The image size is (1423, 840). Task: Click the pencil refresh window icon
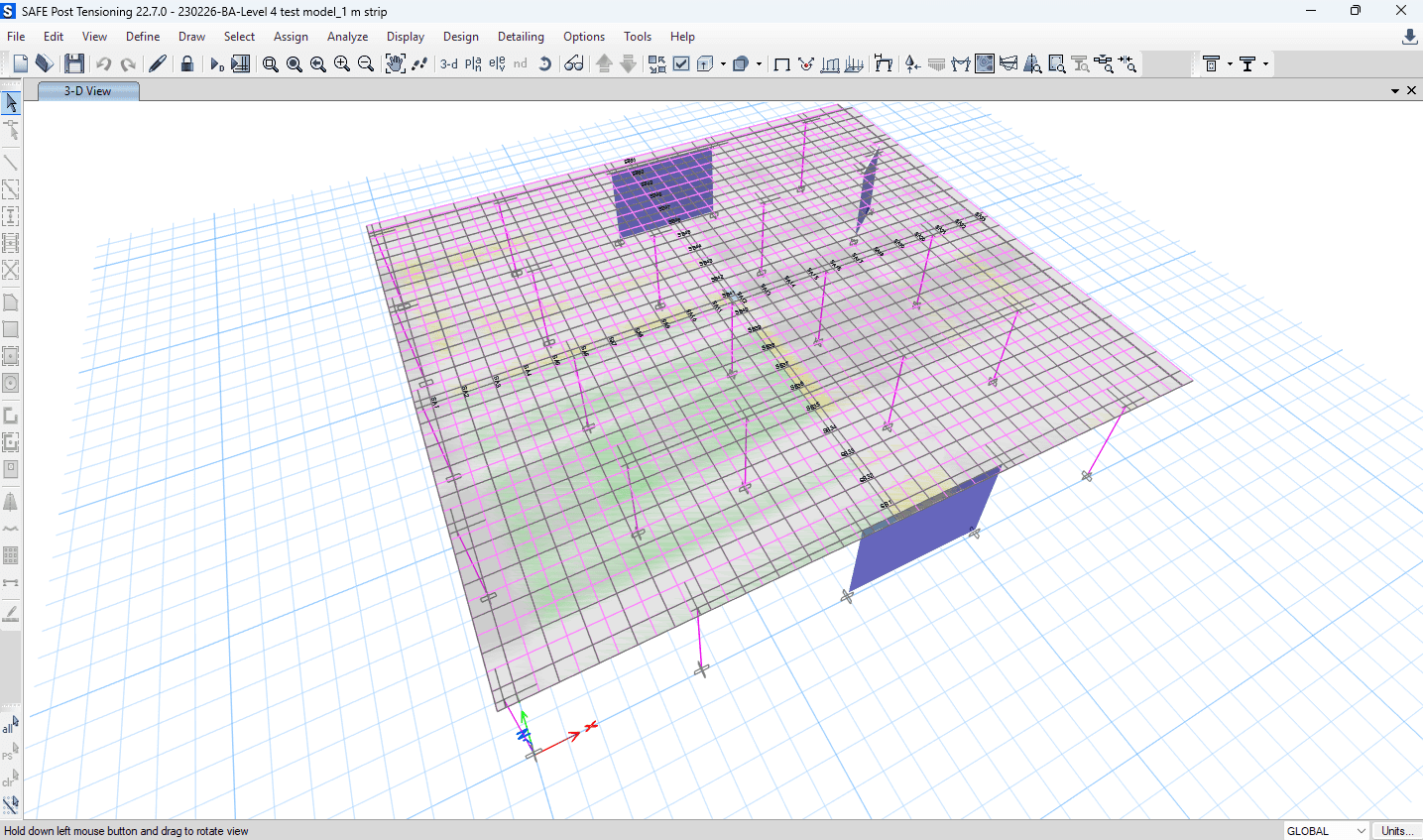tap(157, 63)
